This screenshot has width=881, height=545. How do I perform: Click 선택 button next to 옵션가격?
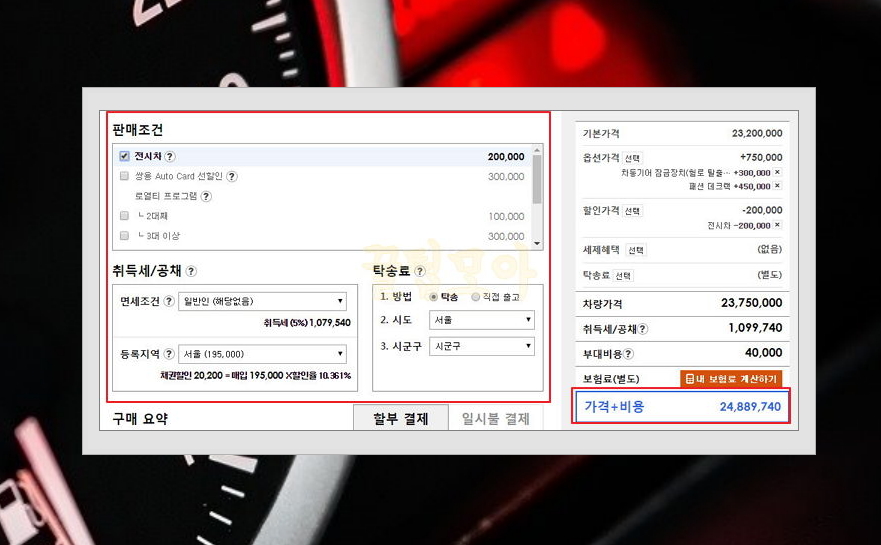pyautogui.click(x=632, y=158)
